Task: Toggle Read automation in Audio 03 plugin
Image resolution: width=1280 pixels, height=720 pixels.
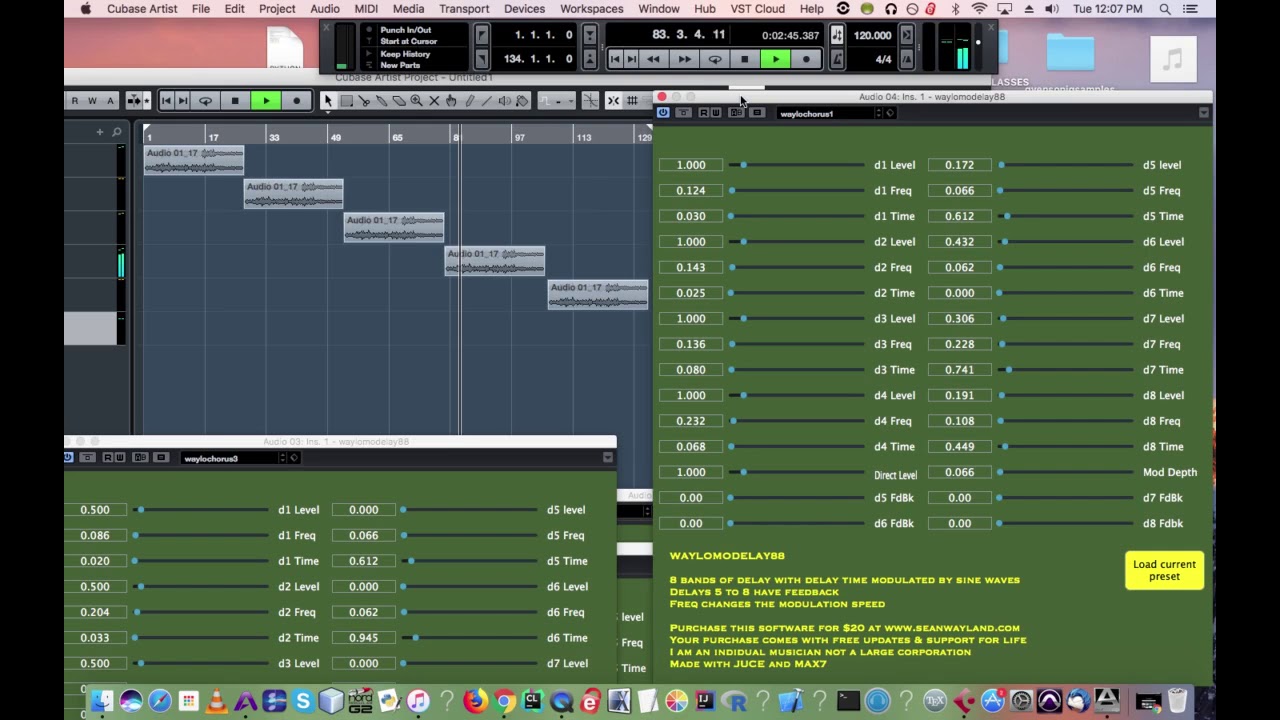Action: 108,458
